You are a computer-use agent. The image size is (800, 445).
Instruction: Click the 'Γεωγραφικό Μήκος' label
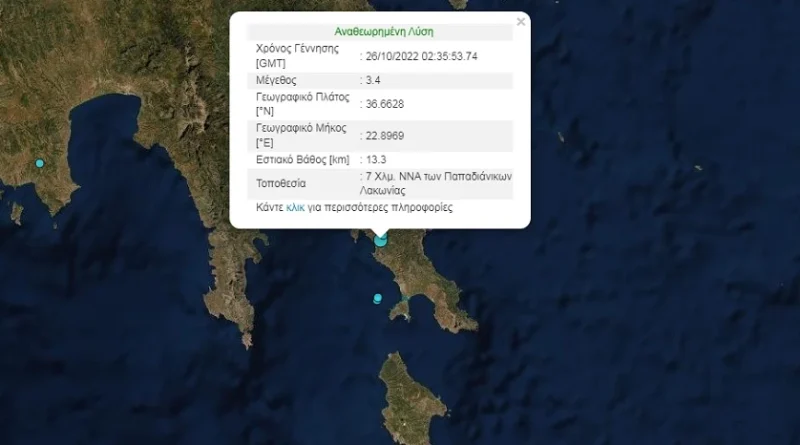(x=301, y=128)
